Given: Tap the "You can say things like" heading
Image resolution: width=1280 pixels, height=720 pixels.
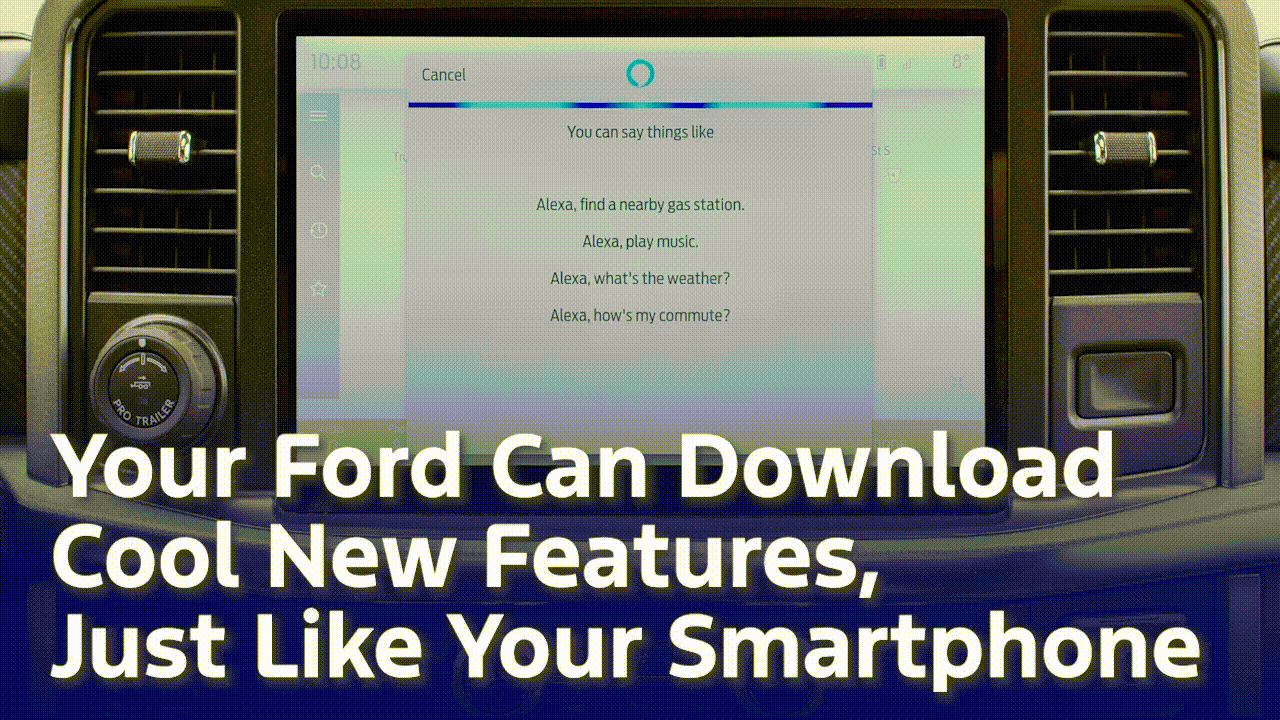Looking at the screenshot, I should (x=640, y=132).
